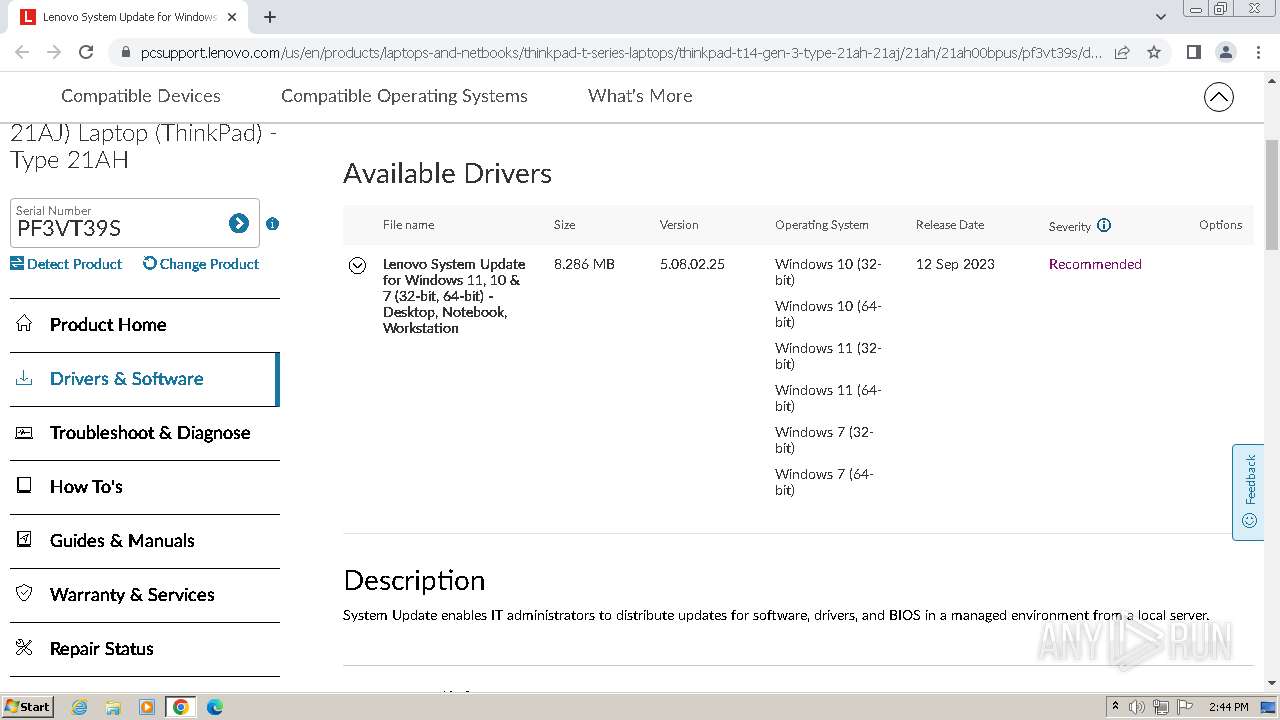This screenshot has width=1280, height=720.
Task: Open a new browser tab
Action: (x=270, y=17)
